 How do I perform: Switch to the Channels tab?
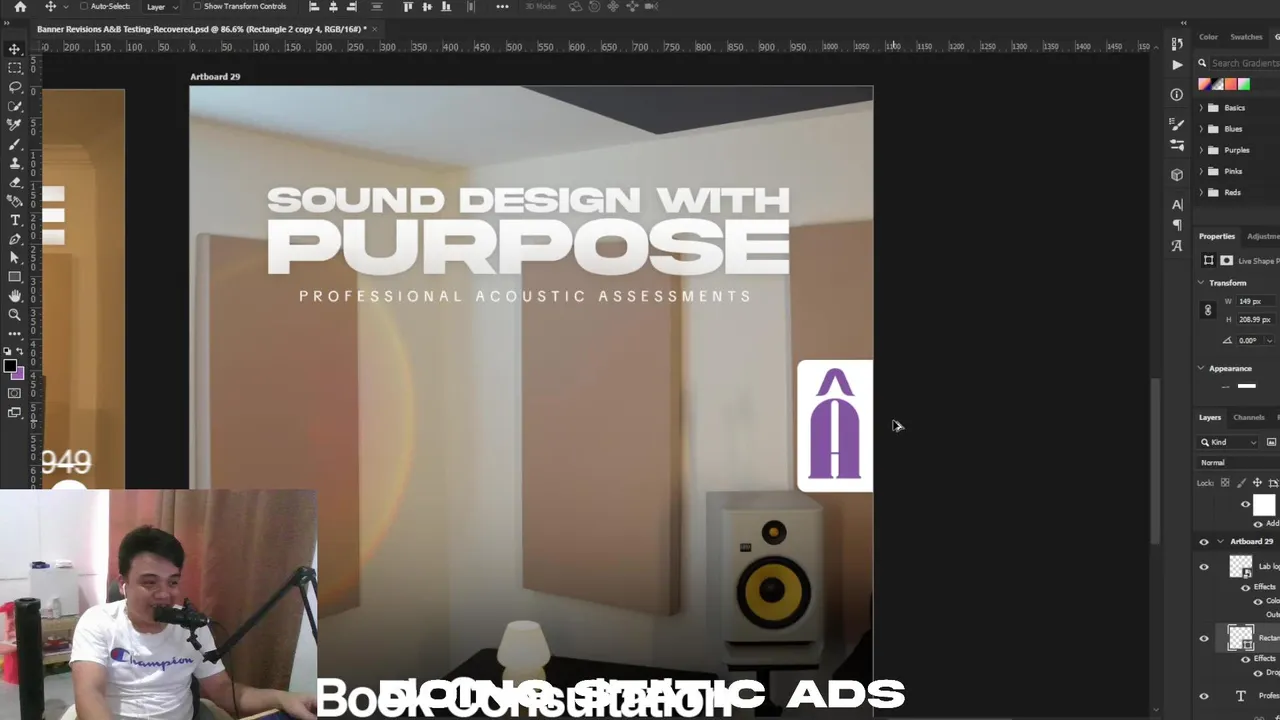tap(1249, 417)
